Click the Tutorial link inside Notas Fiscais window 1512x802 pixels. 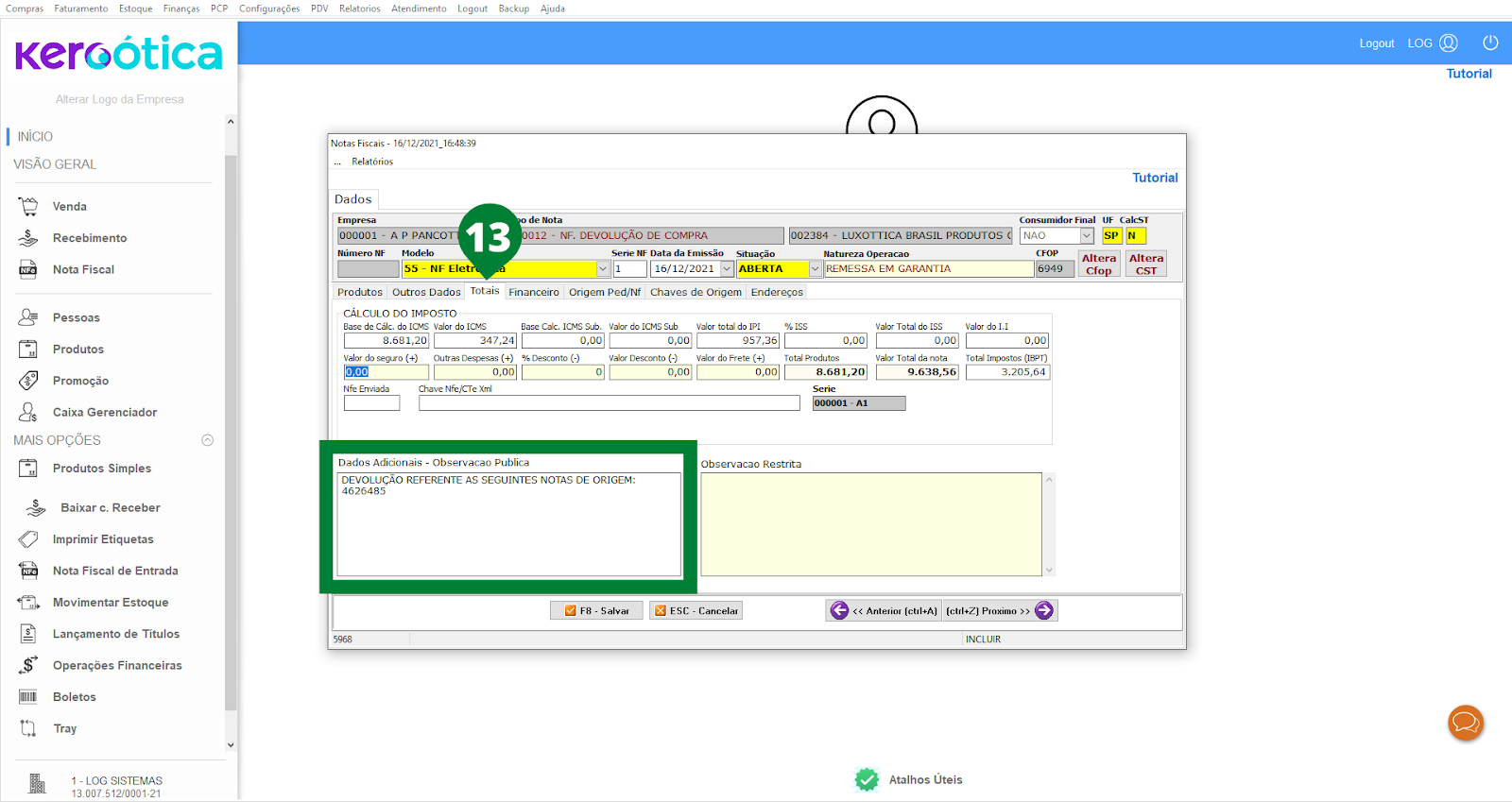pyautogui.click(x=1155, y=178)
